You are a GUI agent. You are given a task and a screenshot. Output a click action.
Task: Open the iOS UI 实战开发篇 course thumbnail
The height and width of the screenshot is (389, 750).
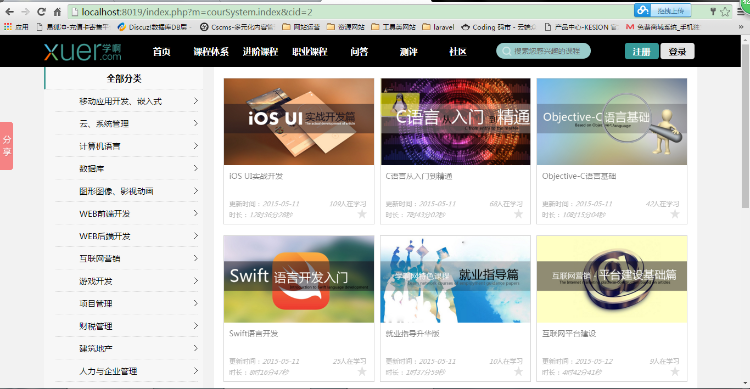[299, 122]
